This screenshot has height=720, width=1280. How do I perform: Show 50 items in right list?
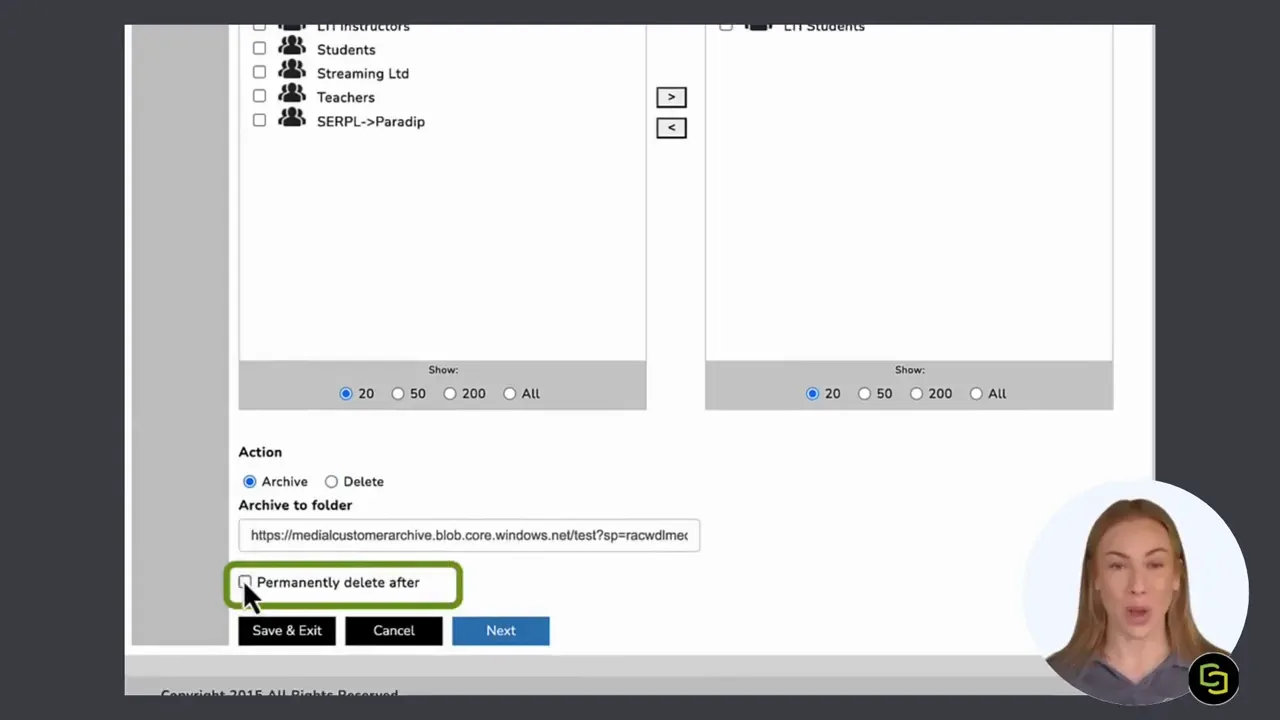tap(864, 393)
